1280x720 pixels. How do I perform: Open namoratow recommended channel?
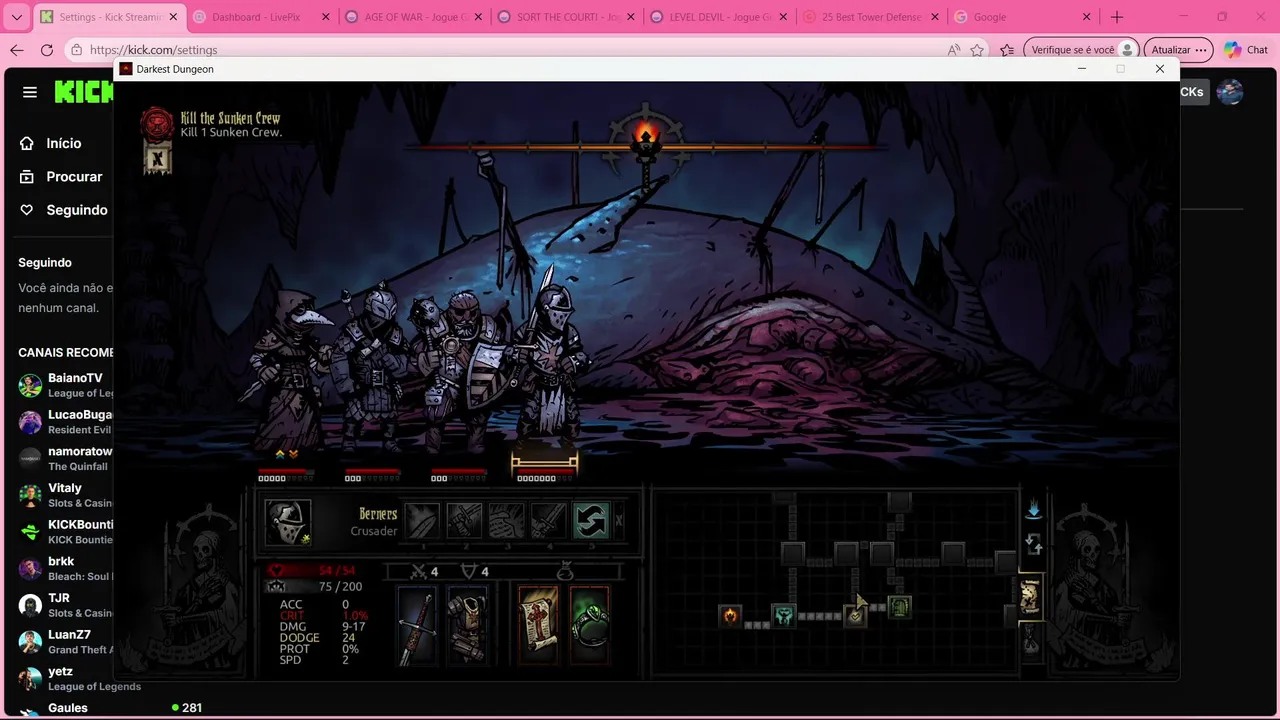[64, 458]
